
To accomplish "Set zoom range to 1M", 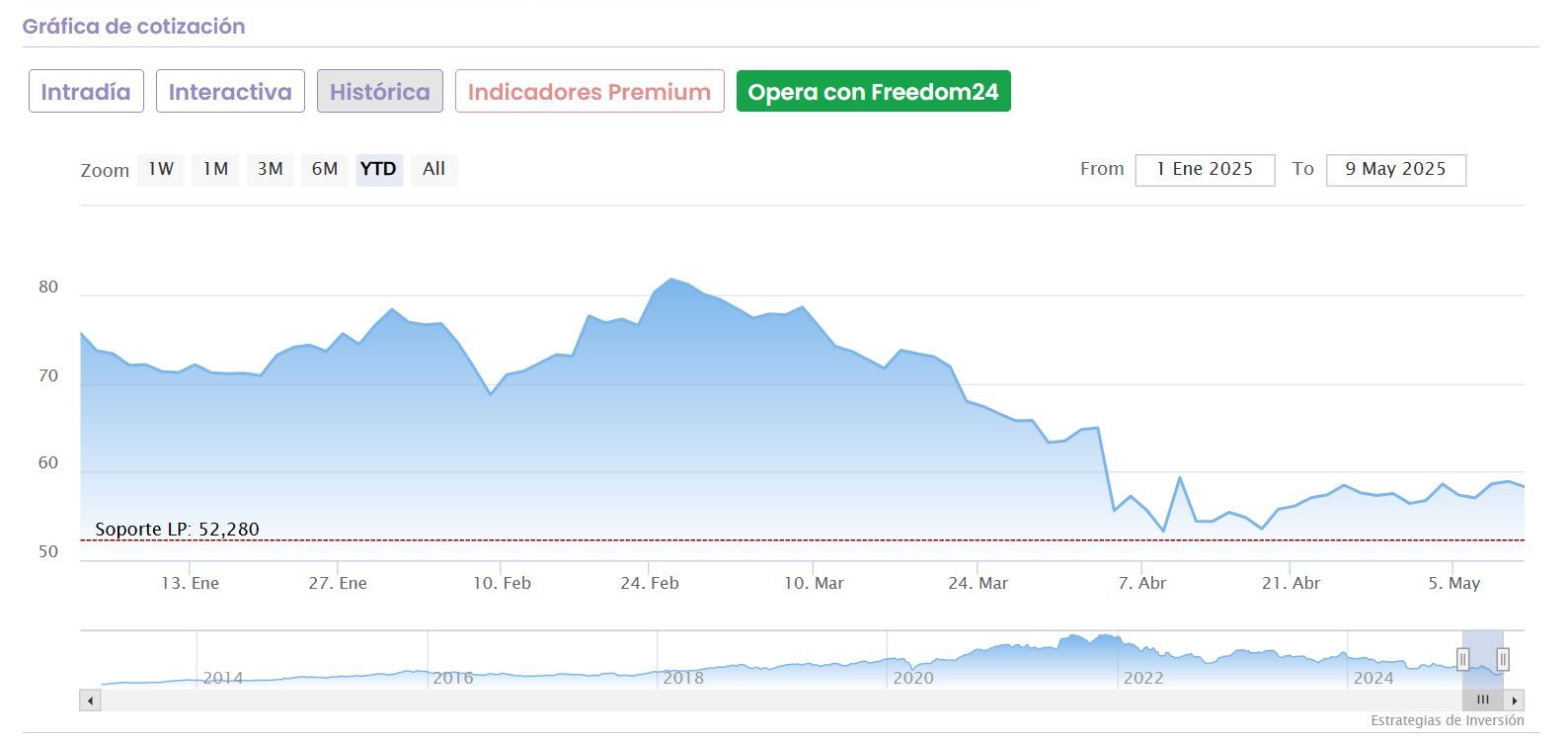I will (x=215, y=169).
